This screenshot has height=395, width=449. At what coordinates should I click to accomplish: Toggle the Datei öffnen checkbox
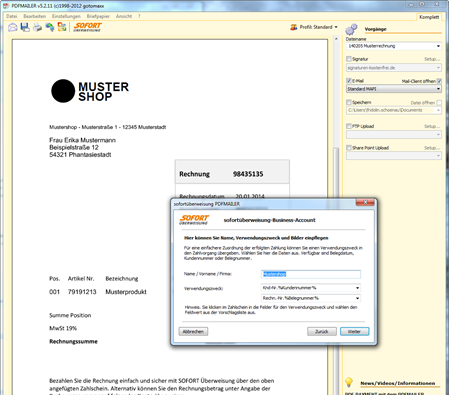439,103
